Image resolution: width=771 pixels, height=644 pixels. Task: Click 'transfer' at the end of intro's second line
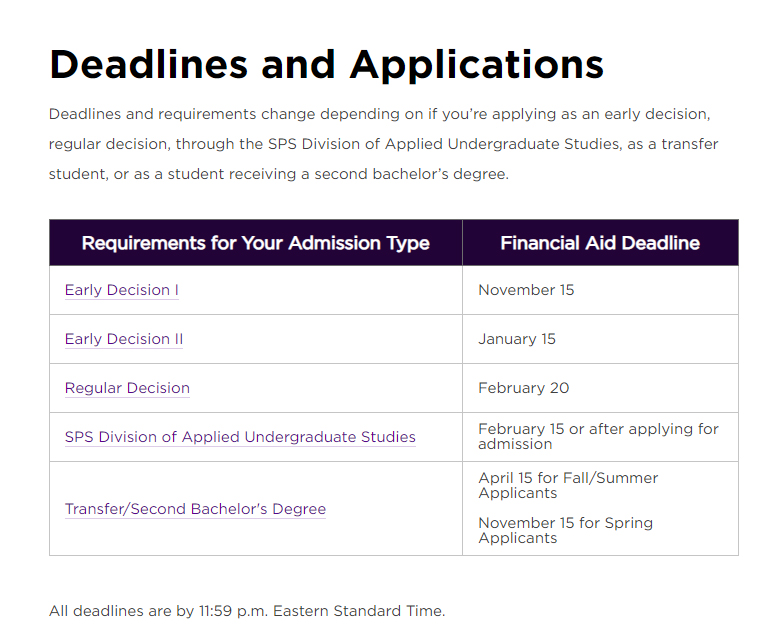click(690, 144)
